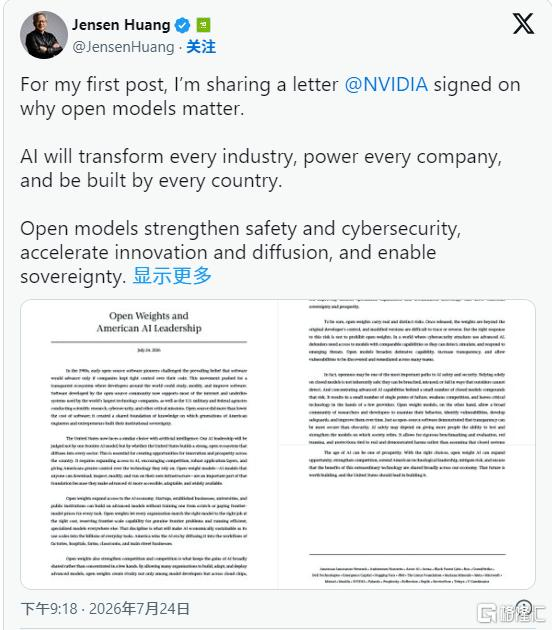This screenshot has height=630, width=552.
Task: Click the "For my first post" tweet text
Action: (270, 97)
